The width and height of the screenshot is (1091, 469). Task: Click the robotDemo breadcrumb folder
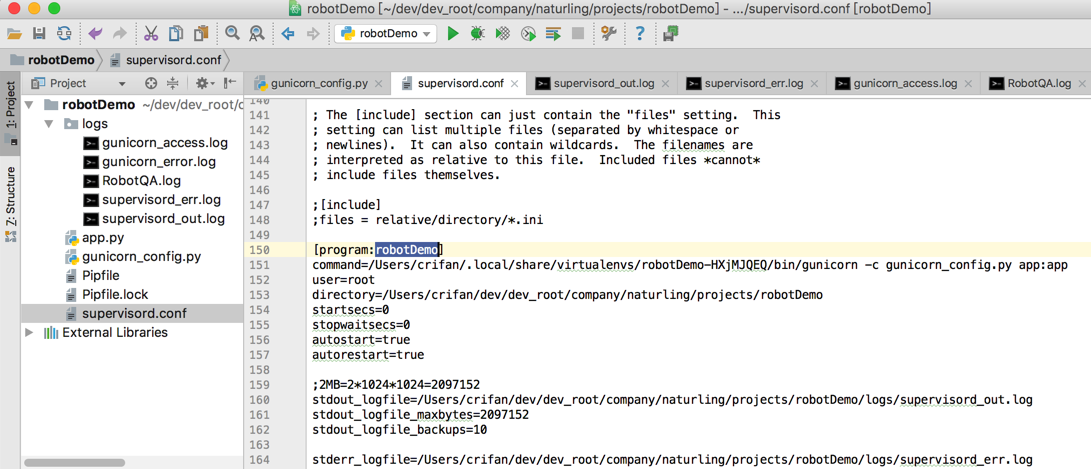[53, 60]
